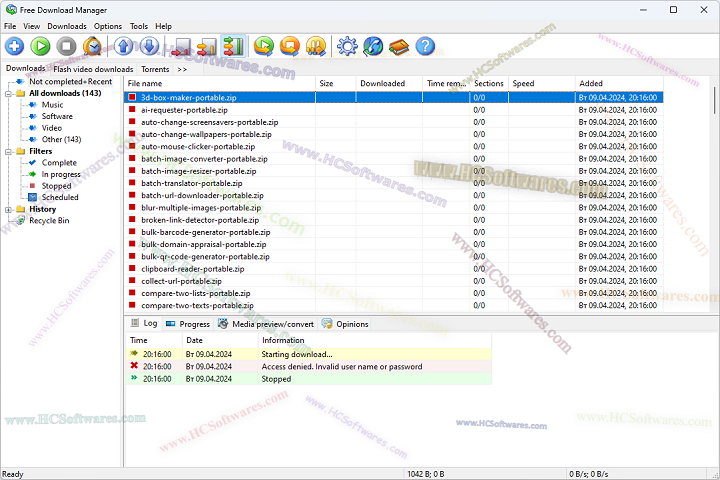
Task: Sort by File name column header
Action: pyautogui.click(x=220, y=83)
